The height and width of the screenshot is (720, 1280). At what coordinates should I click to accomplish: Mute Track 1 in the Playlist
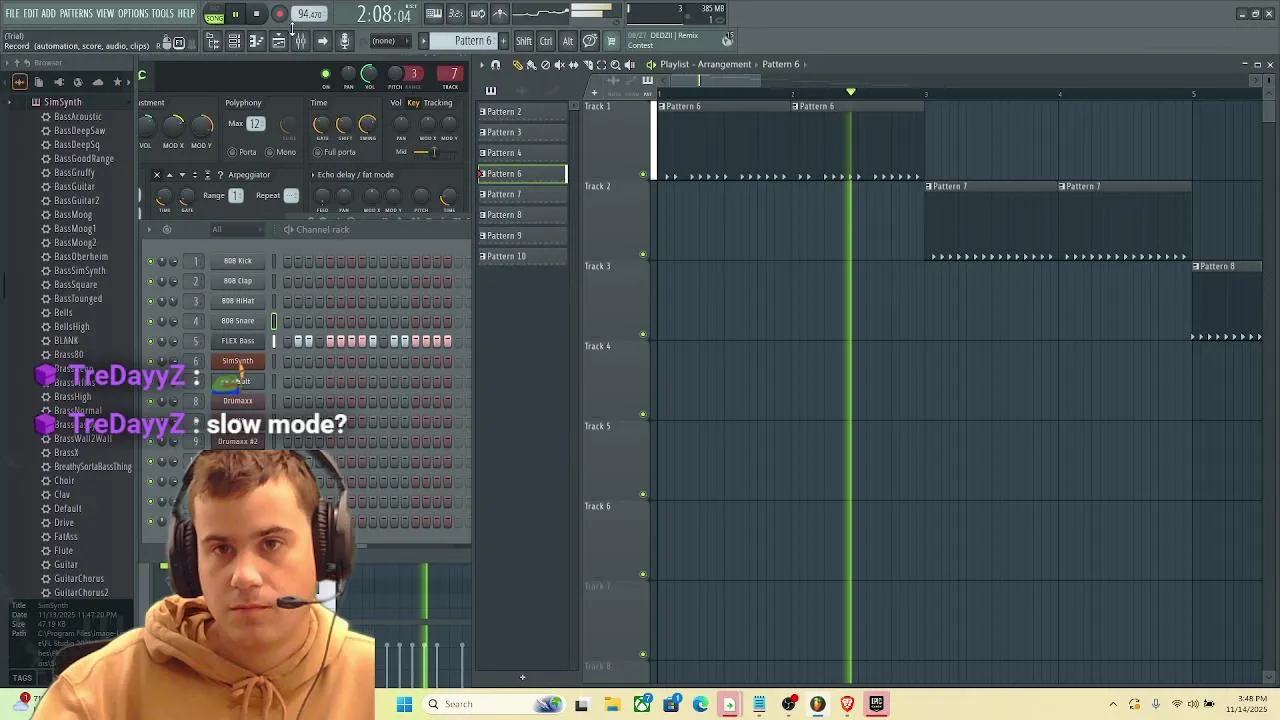click(643, 174)
